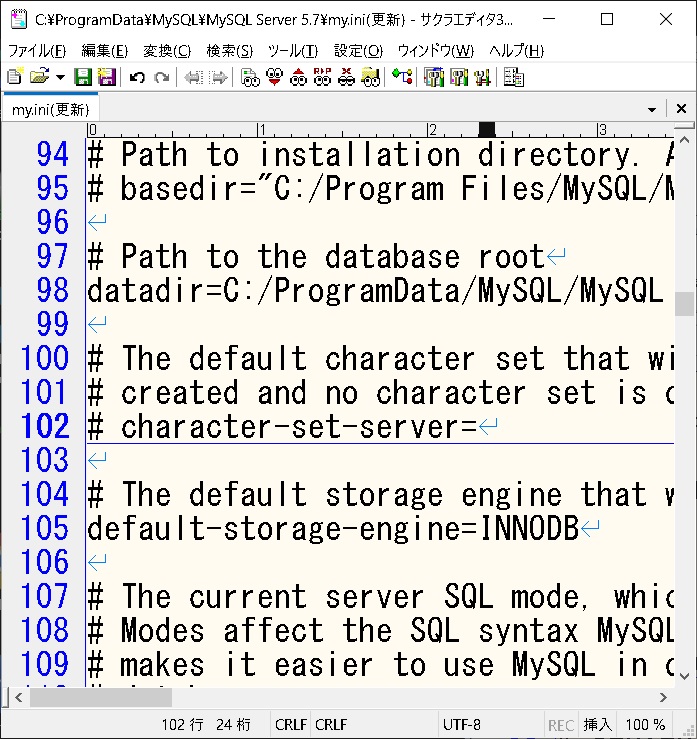Open the ウィンドウ(W) menu
The width and height of the screenshot is (697, 739).
pyautogui.click(x=435, y=50)
